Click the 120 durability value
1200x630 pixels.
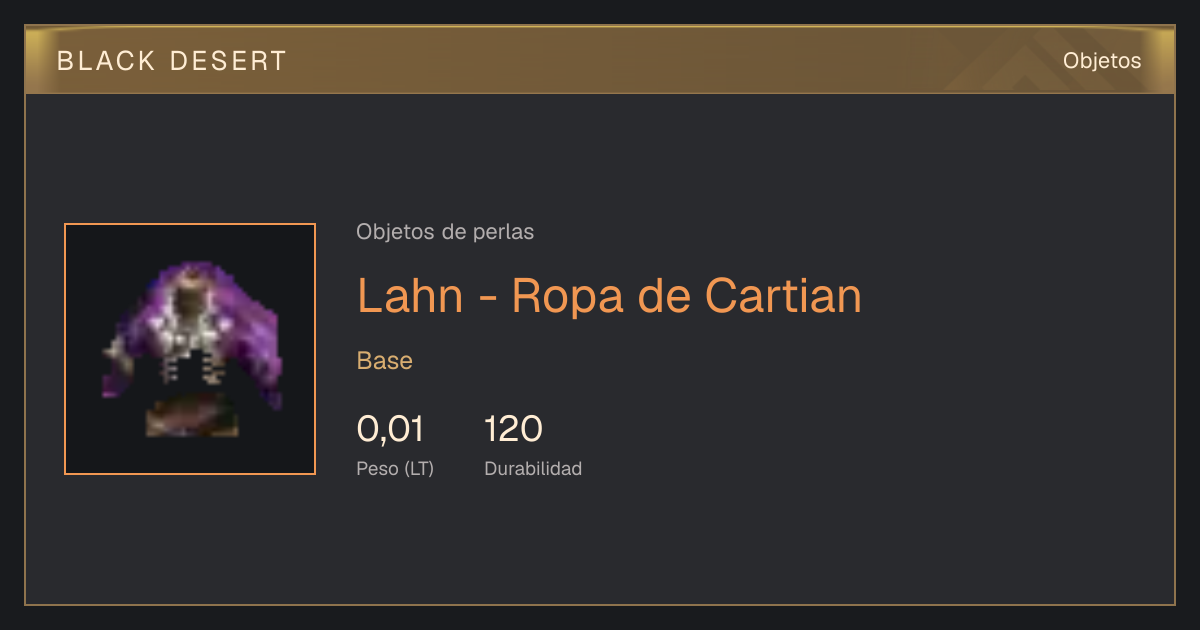point(513,429)
